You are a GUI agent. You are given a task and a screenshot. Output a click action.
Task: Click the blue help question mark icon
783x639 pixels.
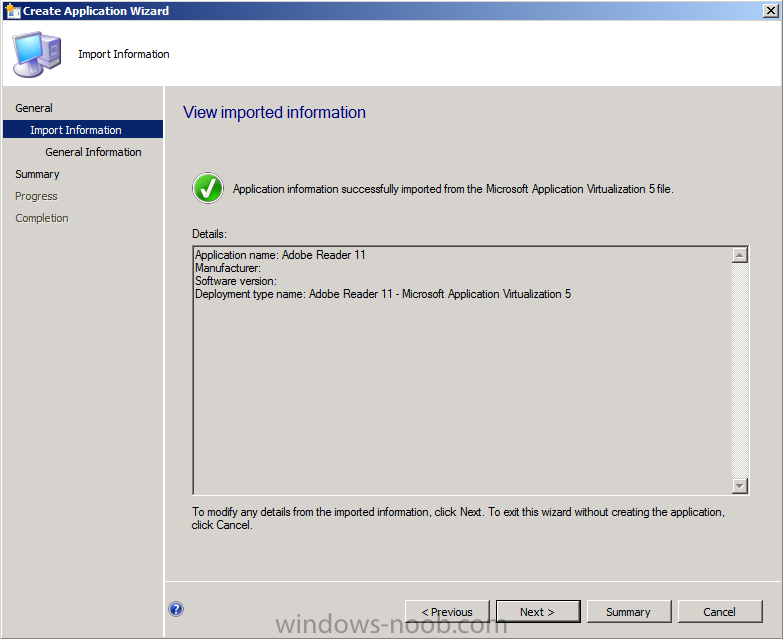(x=176, y=609)
